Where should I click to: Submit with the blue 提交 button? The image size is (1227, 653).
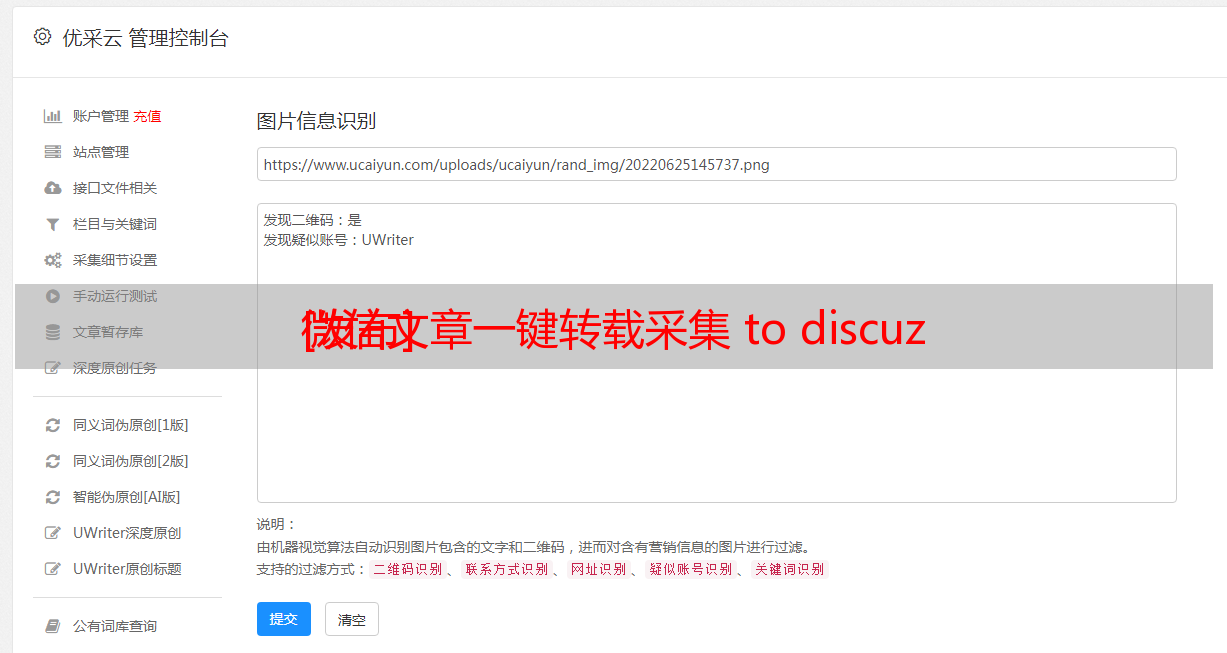pos(284,619)
